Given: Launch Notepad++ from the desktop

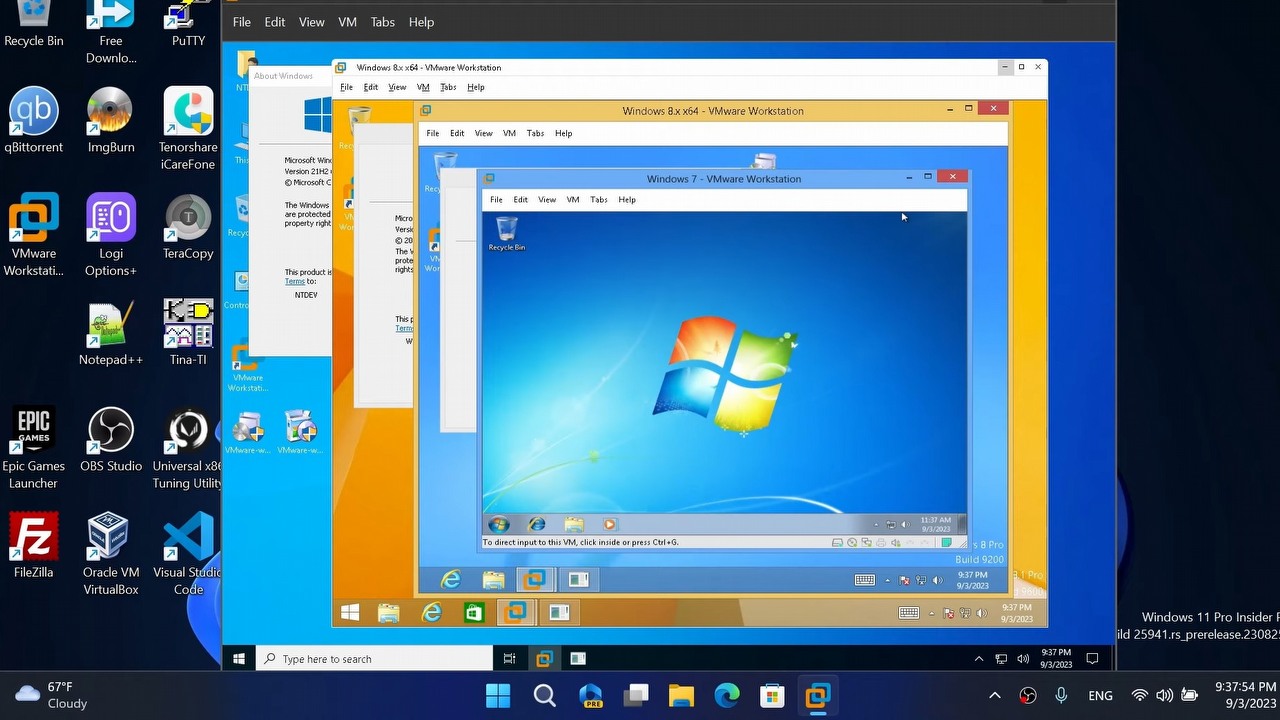Looking at the screenshot, I should pos(110,326).
